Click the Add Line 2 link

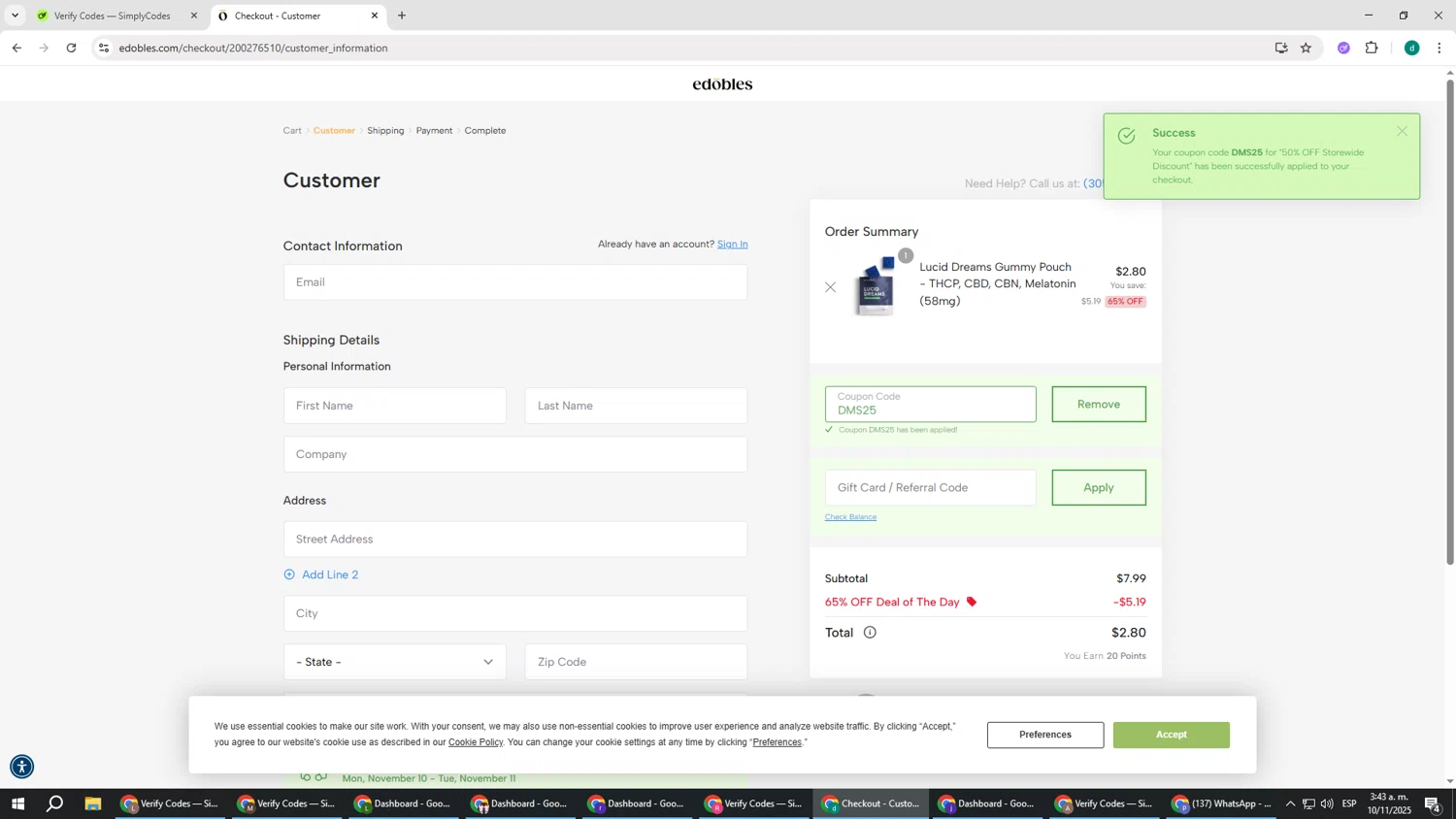(x=330, y=574)
